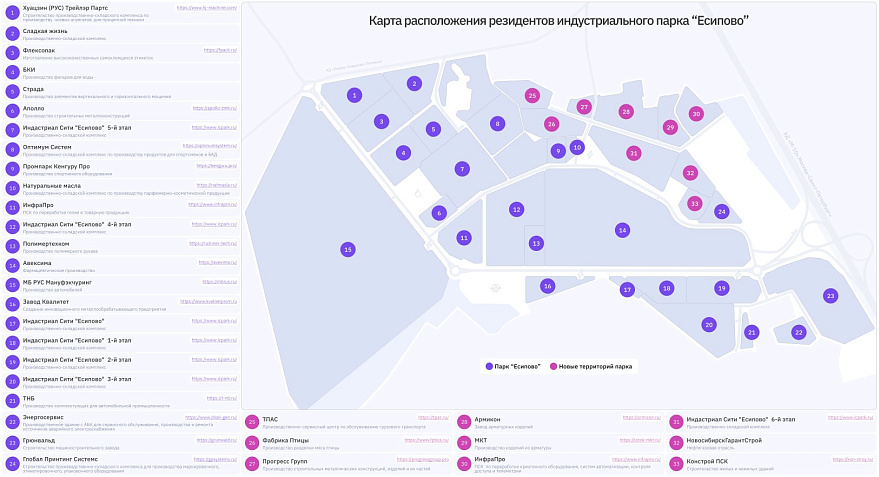Follow the Завод Квалитет website link
The height and width of the screenshot is (477, 880).
[x=208, y=301]
